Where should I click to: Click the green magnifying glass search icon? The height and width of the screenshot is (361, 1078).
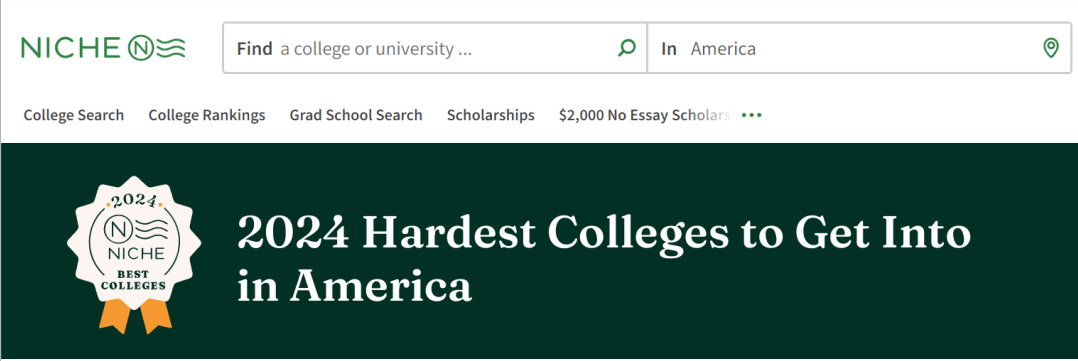tap(626, 48)
